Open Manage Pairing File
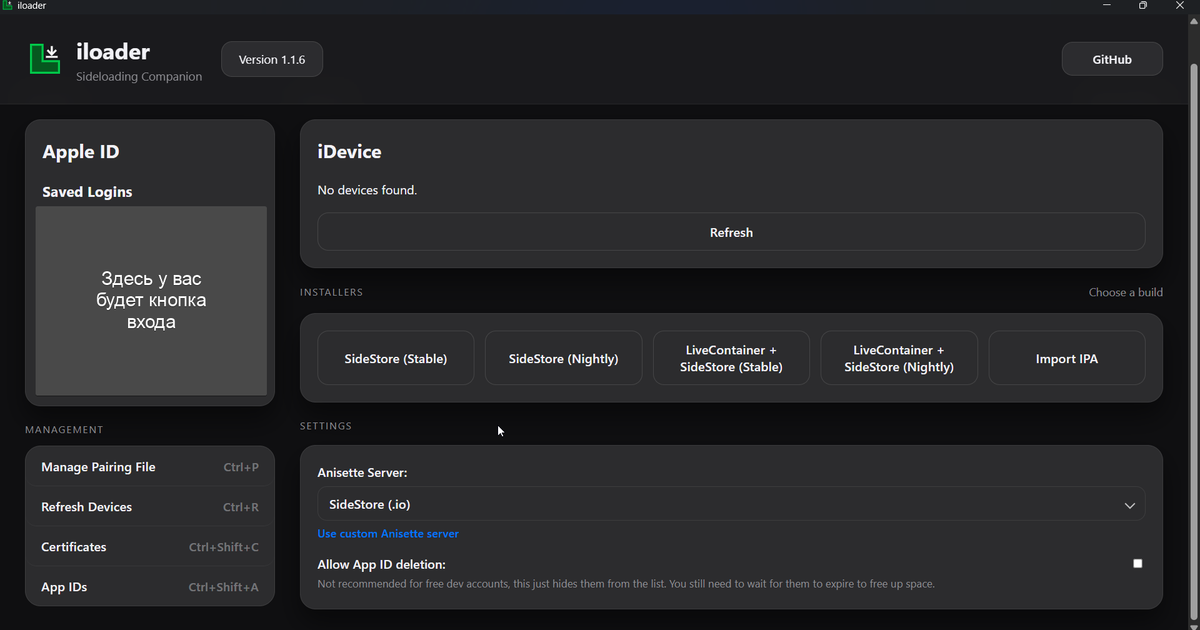 click(150, 467)
